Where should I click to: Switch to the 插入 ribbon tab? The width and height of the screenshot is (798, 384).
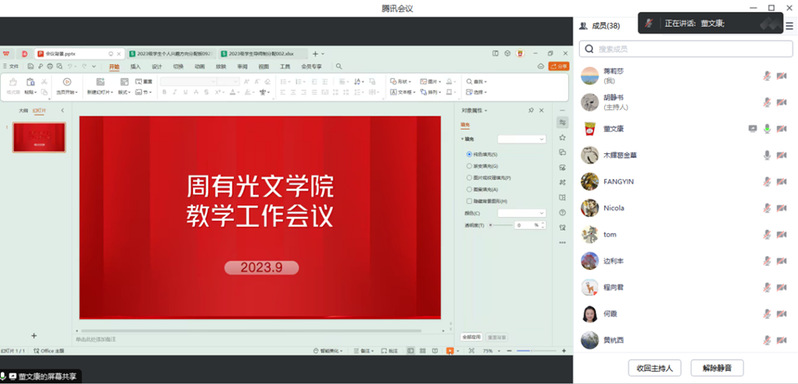pyautogui.click(x=135, y=66)
